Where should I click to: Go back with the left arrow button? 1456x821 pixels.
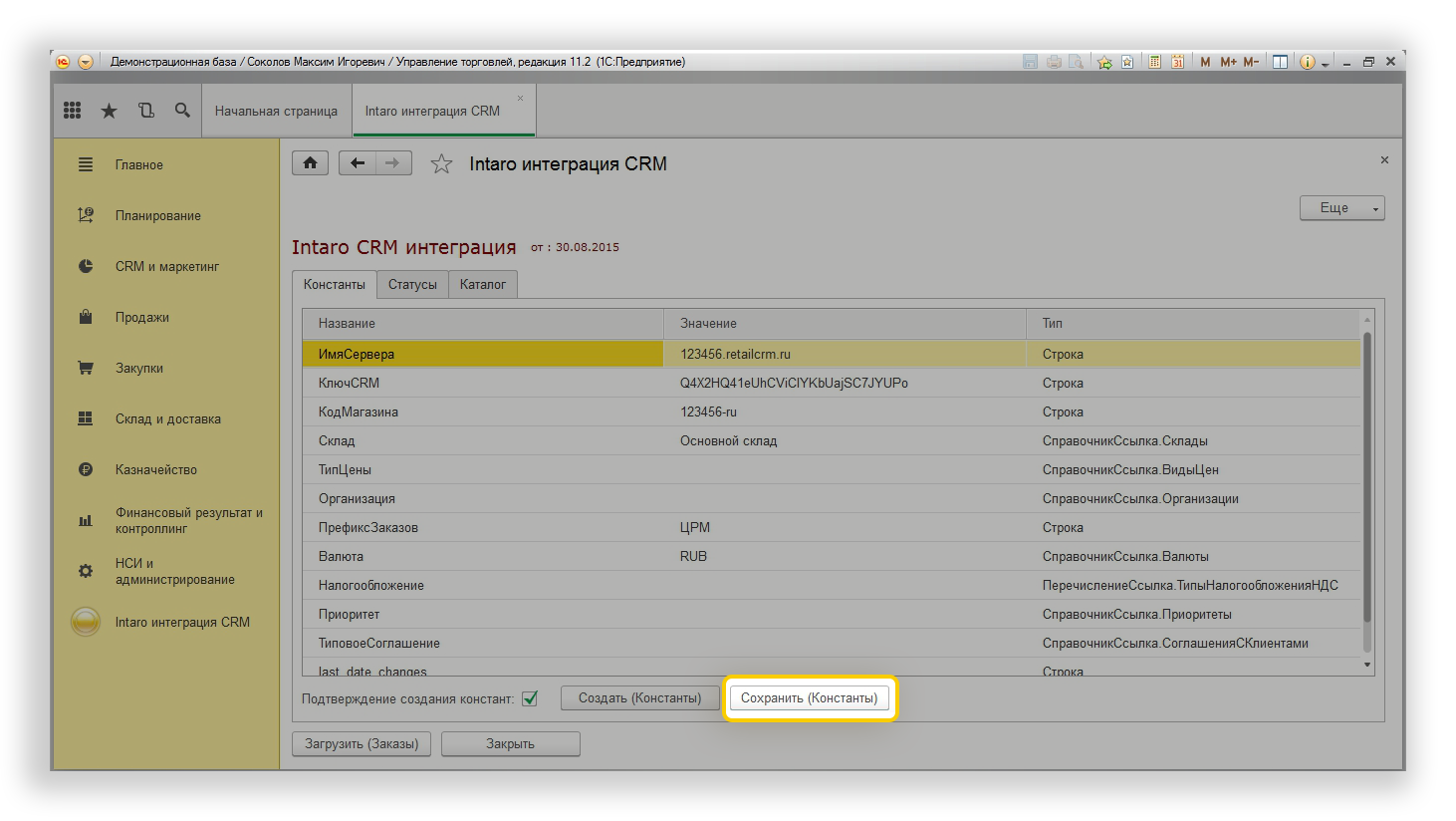pos(358,162)
